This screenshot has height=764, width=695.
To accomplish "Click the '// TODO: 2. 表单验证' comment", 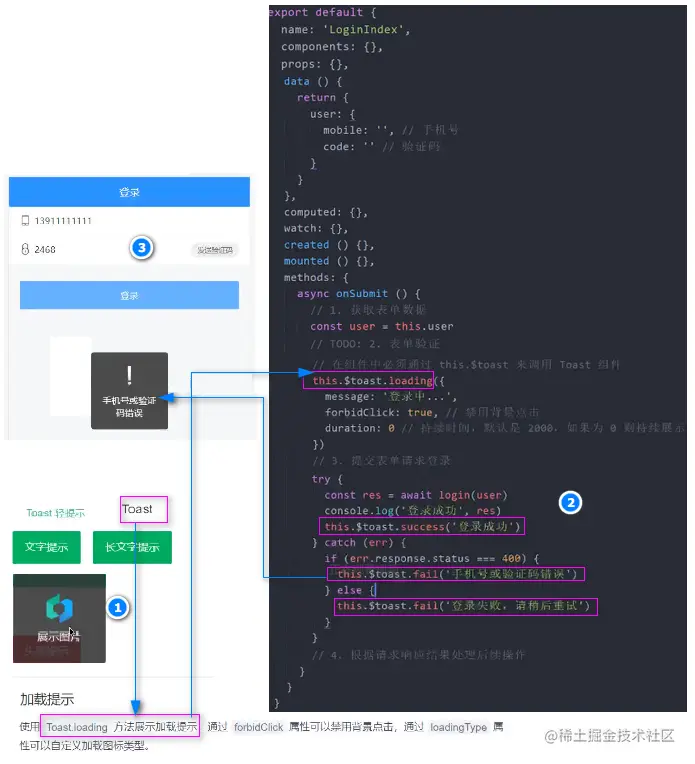I will point(375,344).
